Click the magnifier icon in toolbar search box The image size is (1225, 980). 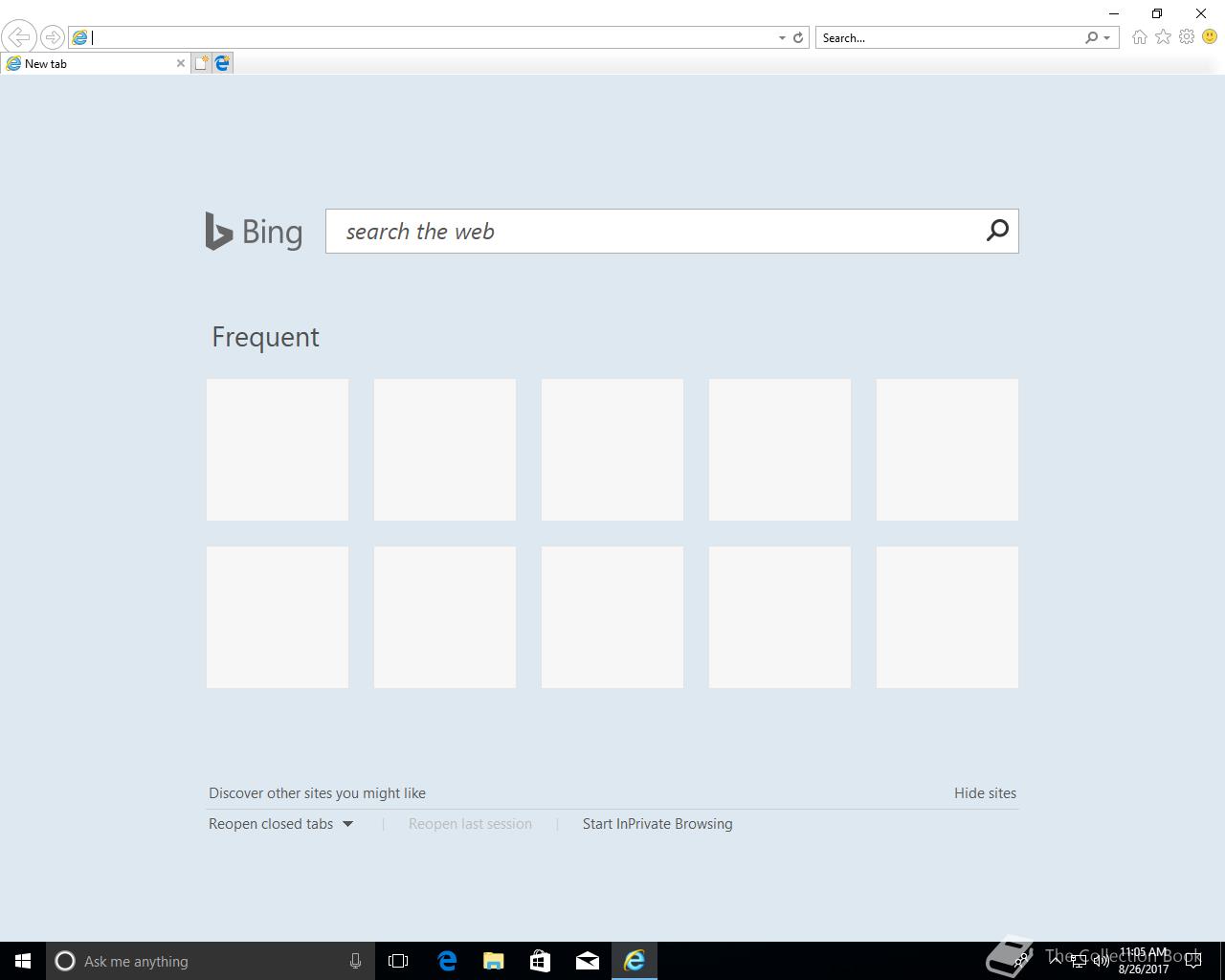(1091, 38)
